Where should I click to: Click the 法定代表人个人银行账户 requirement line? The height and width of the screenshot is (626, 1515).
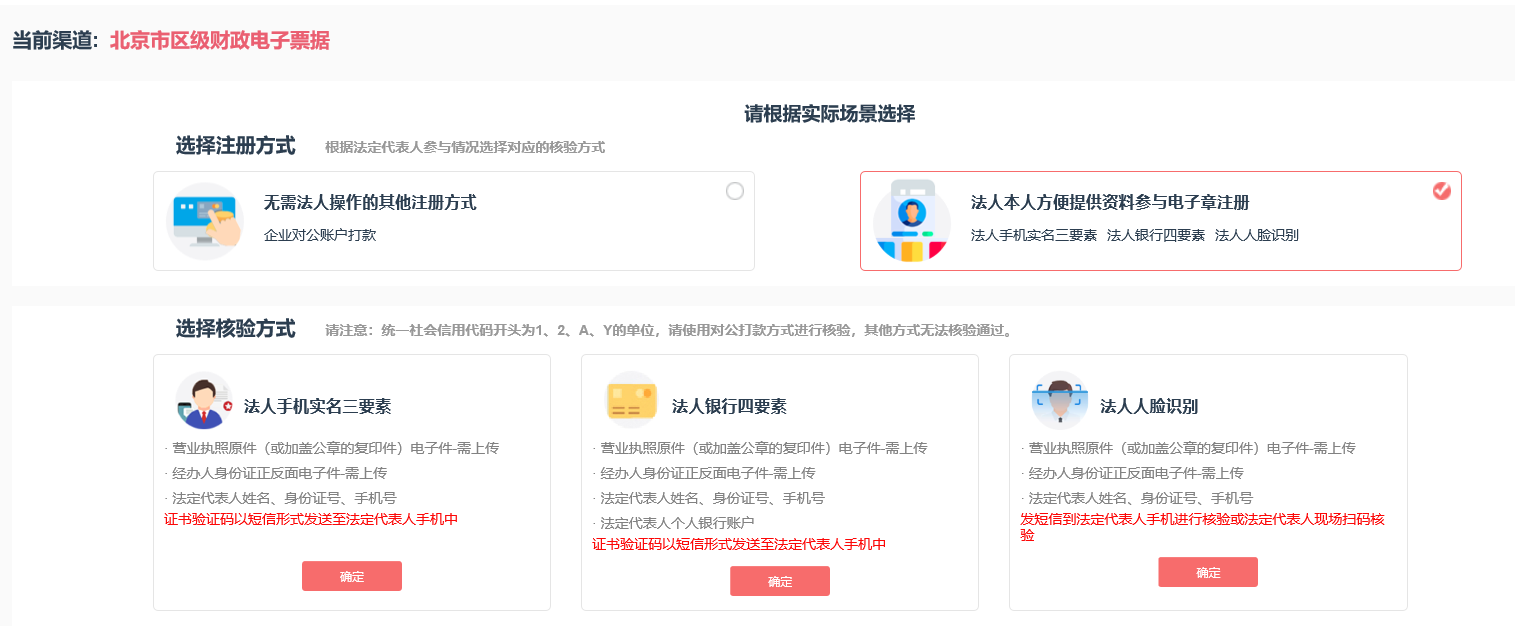676,523
